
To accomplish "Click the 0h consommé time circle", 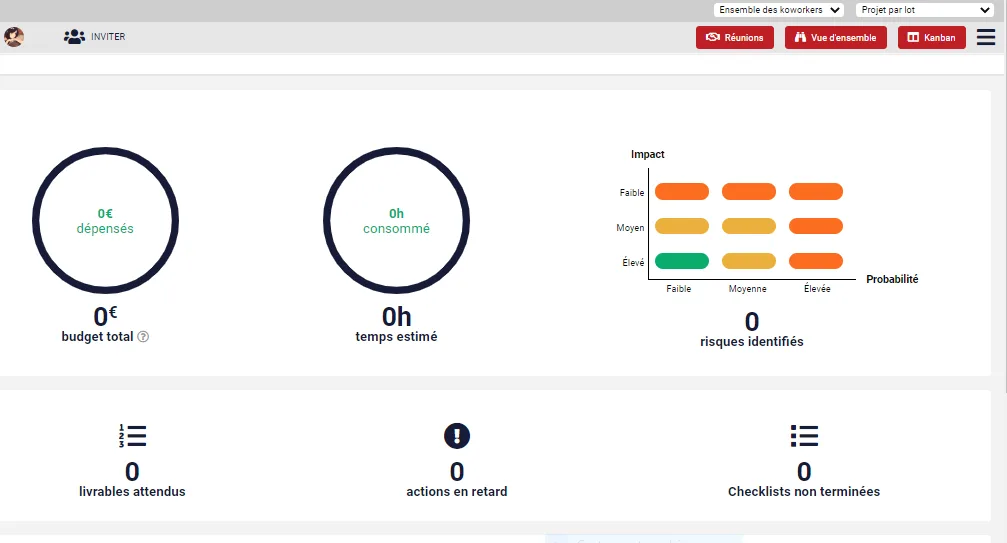I will click(x=396, y=220).
